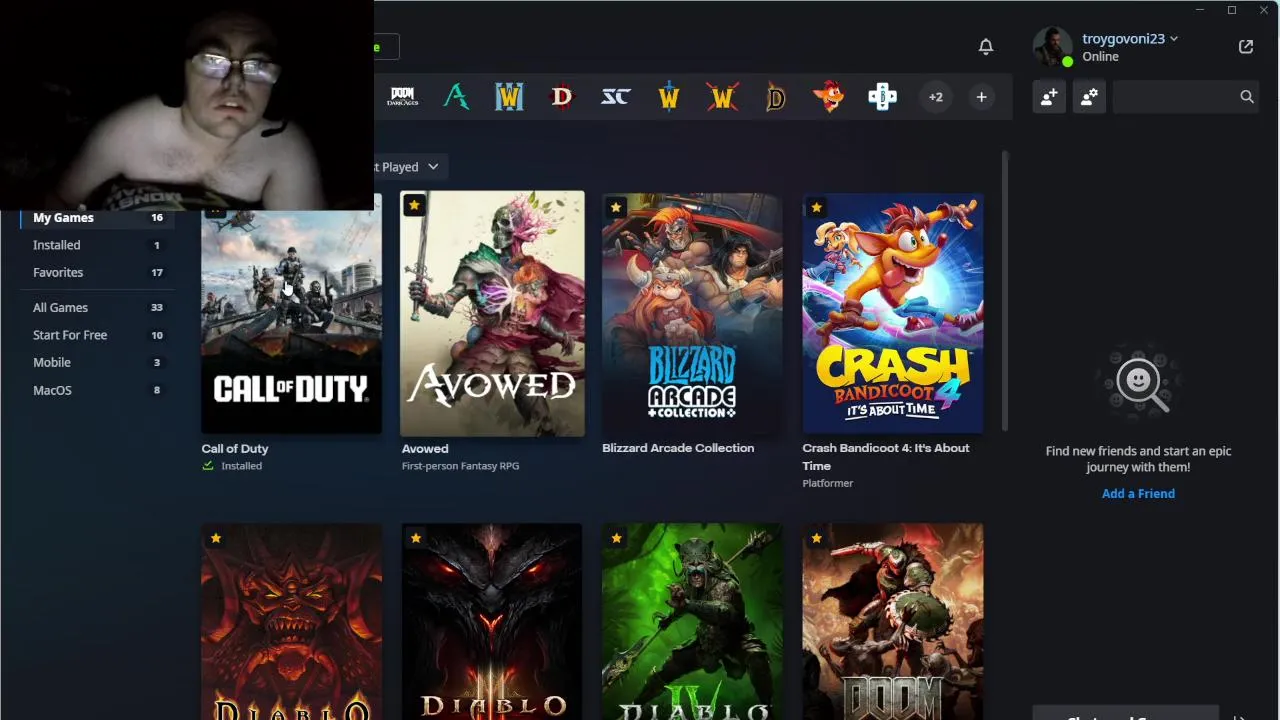Viewport: 1280px width, 720px height.
Task: Open the DOOM game cover
Action: (893, 622)
